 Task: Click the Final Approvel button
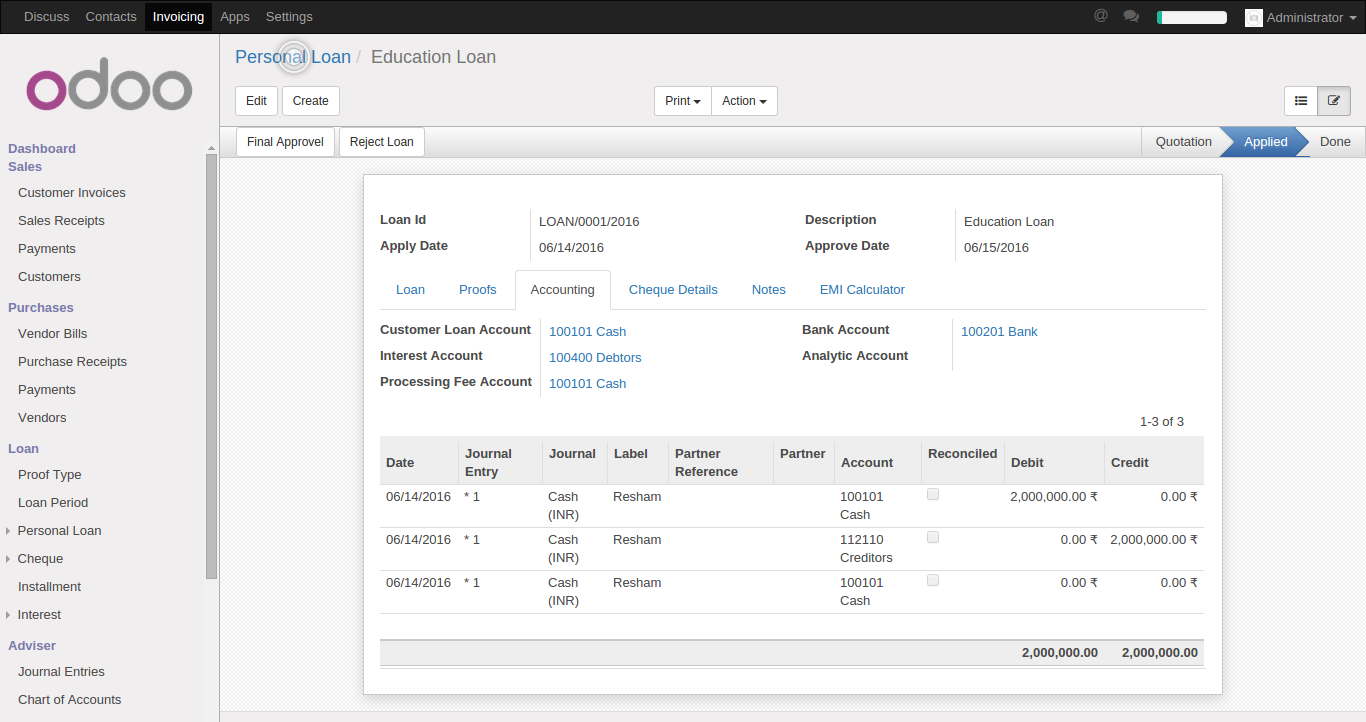tap(285, 142)
